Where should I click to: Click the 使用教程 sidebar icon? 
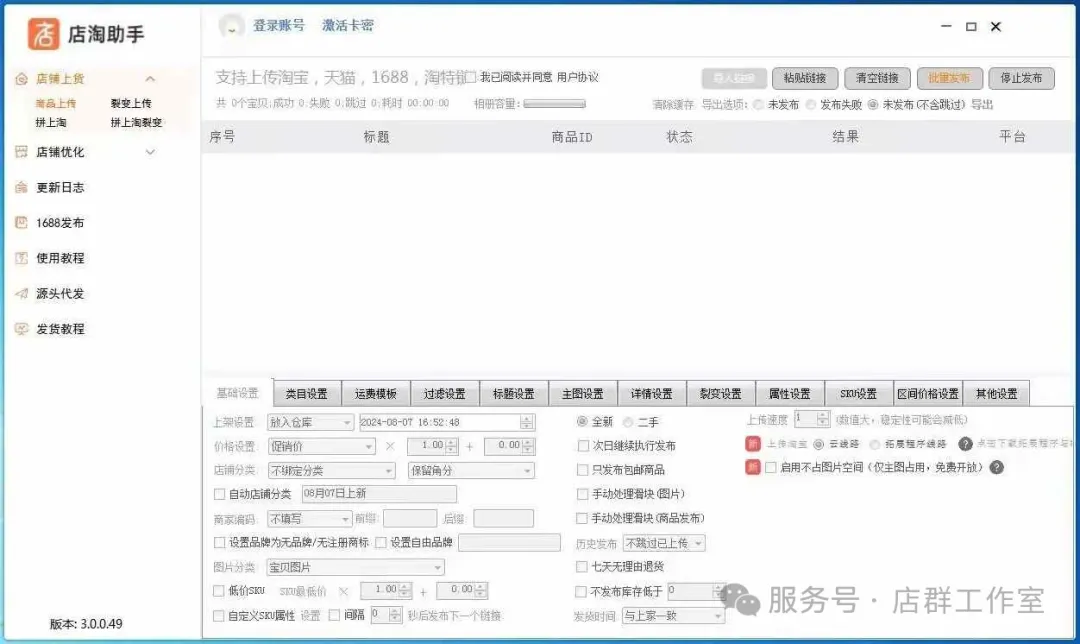click(x=21, y=258)
